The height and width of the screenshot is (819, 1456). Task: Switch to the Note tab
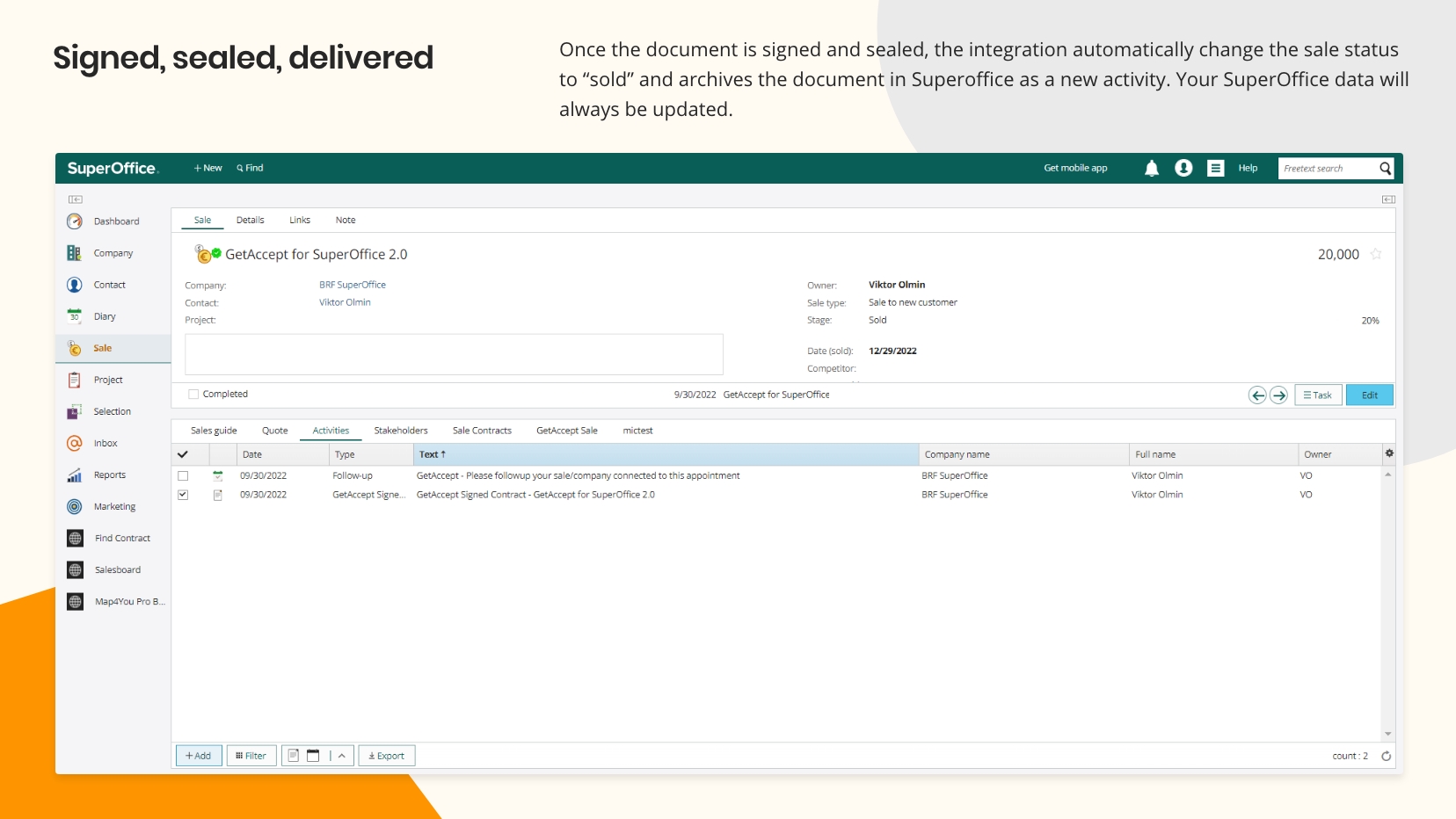point(346,221)
